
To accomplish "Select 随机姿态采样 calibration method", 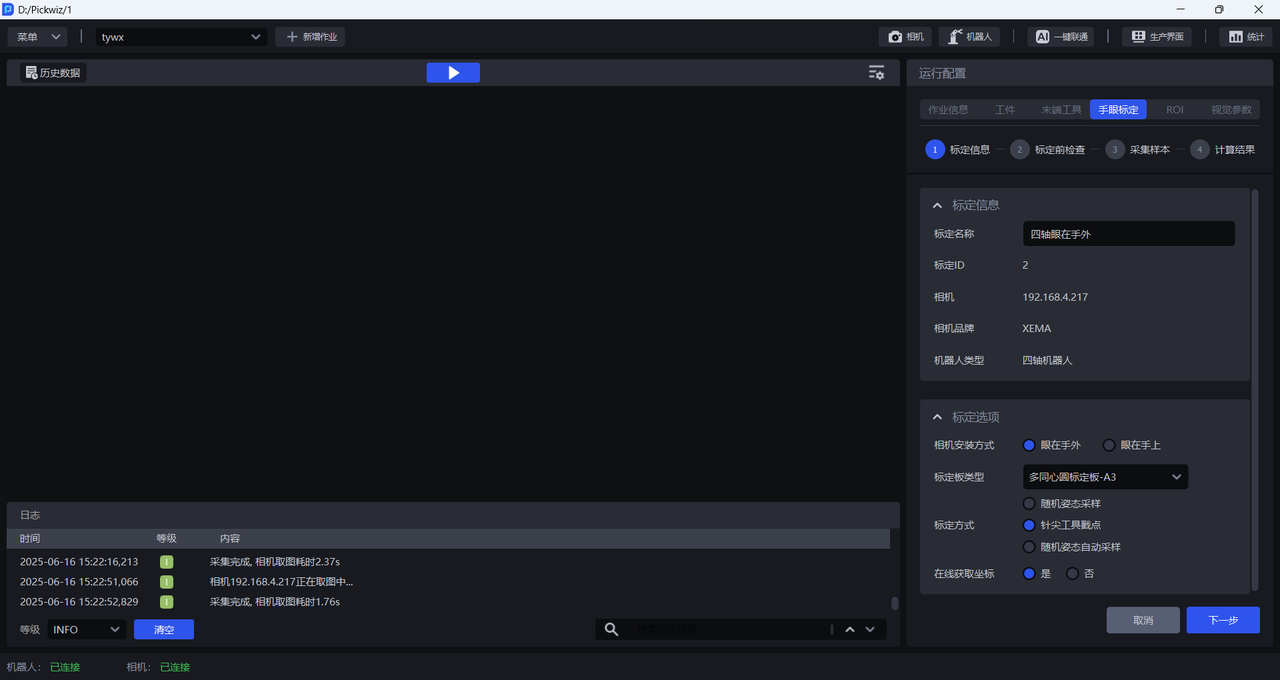I will click(1029, 503).
